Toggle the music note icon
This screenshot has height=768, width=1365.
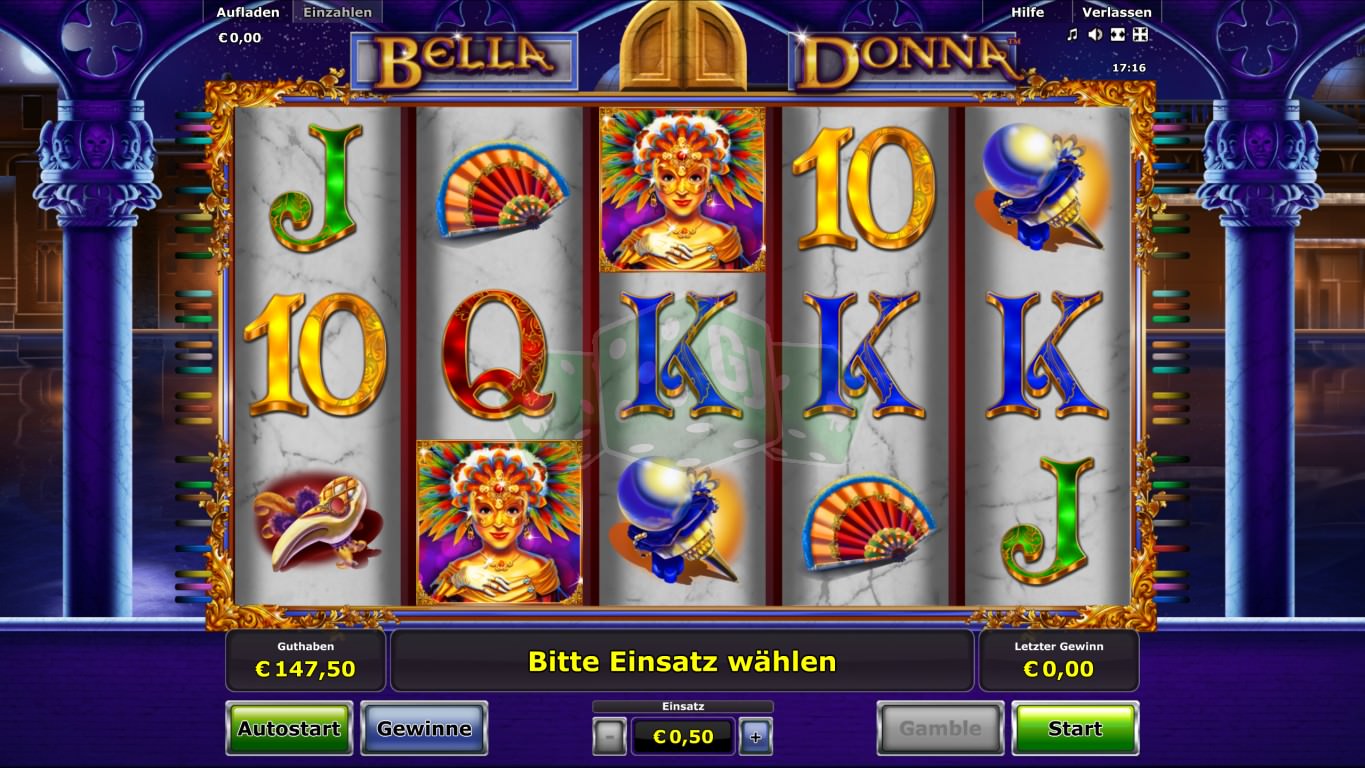(1072, 35)
